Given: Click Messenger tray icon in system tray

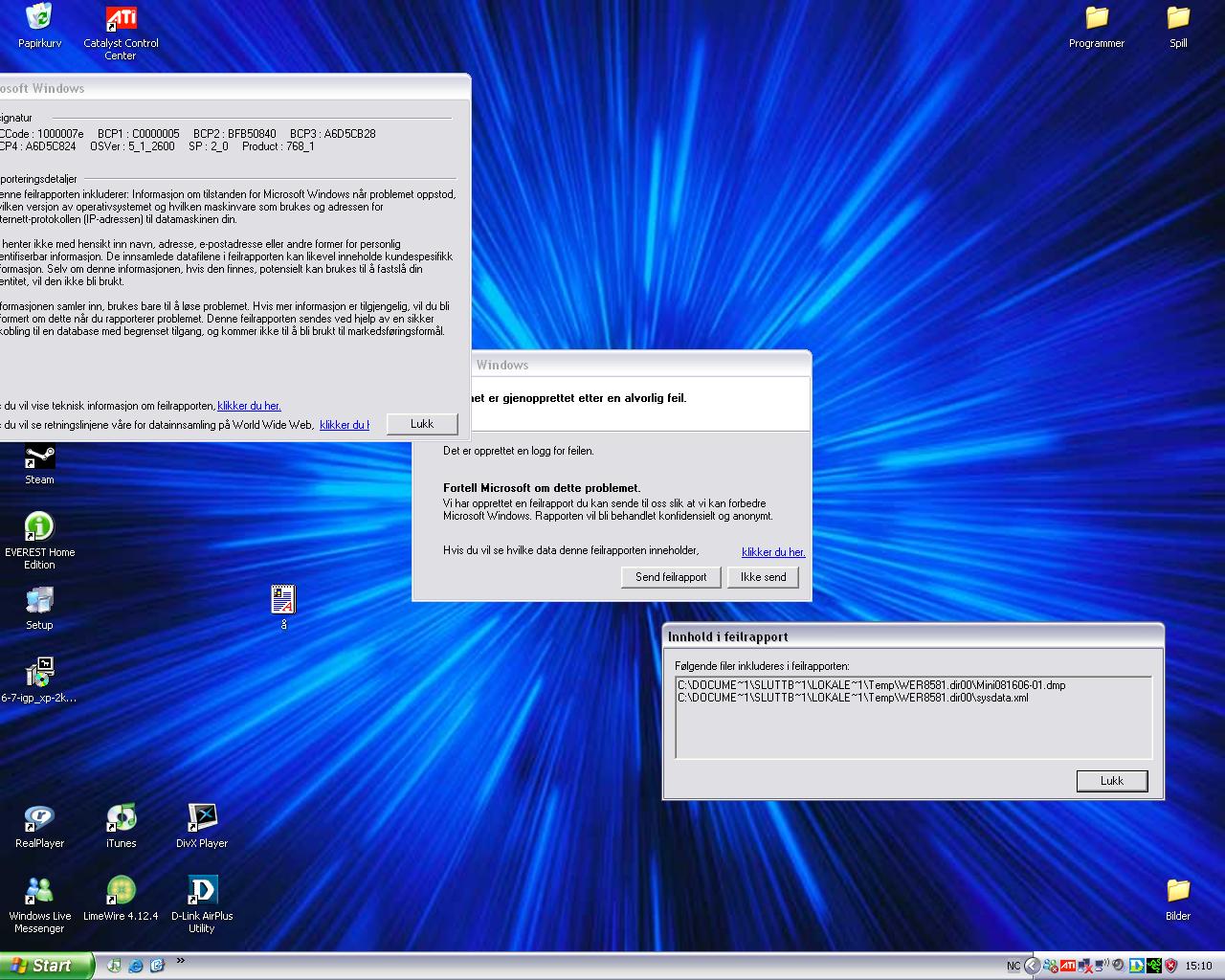Looking at the screenshot, I should (1050, 966).
